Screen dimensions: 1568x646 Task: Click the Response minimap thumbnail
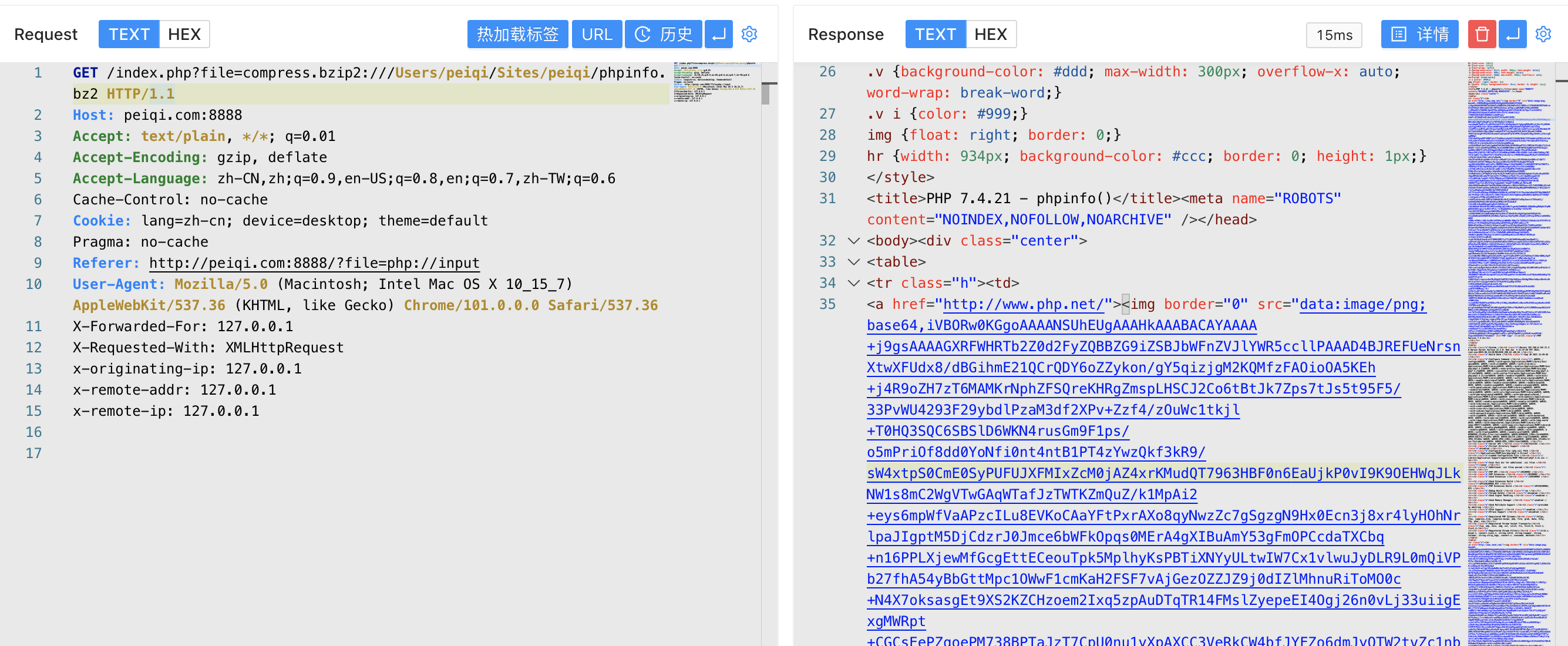[1509, 353]
